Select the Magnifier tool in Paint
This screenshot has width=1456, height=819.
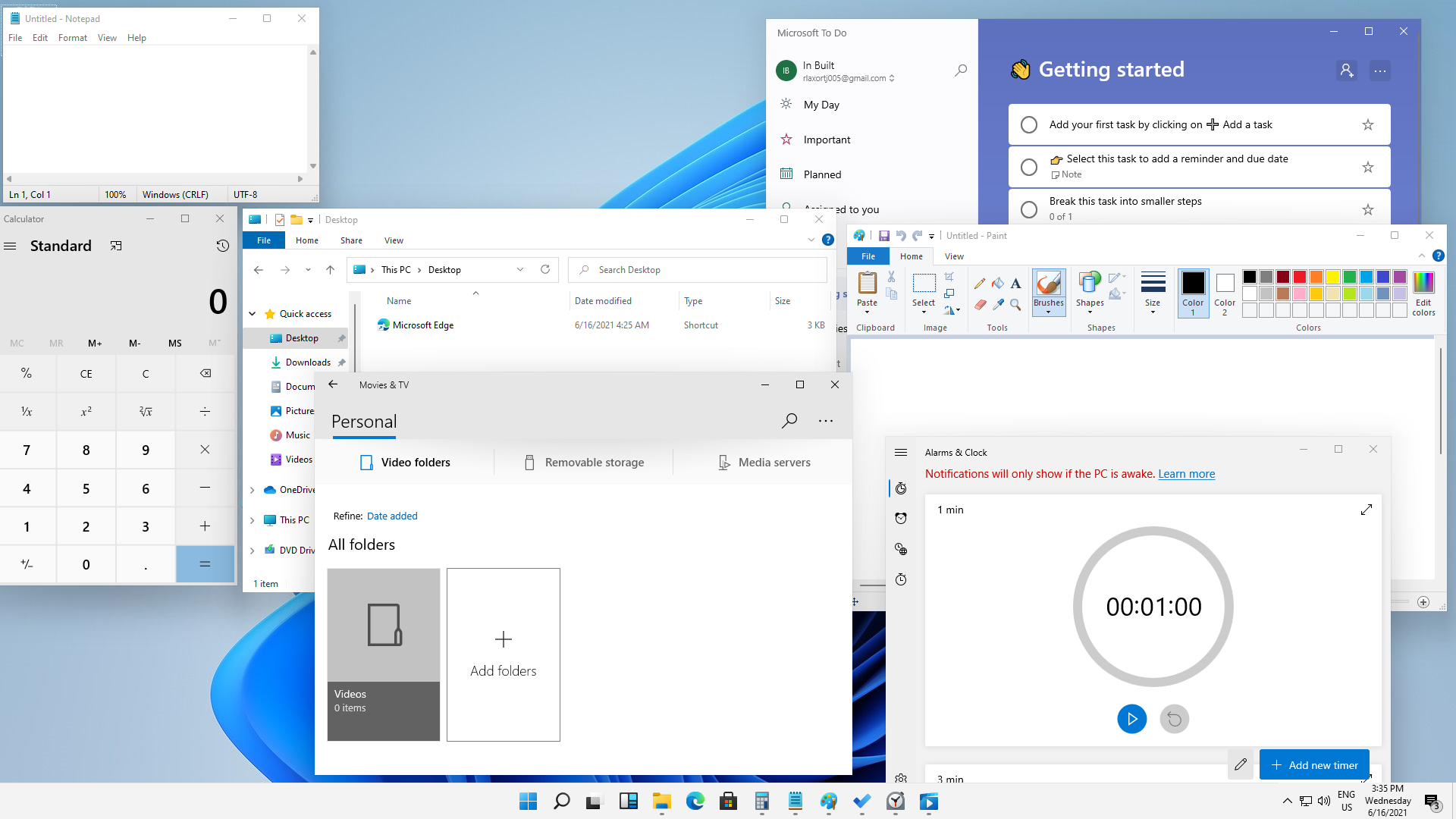(1015, 305)
